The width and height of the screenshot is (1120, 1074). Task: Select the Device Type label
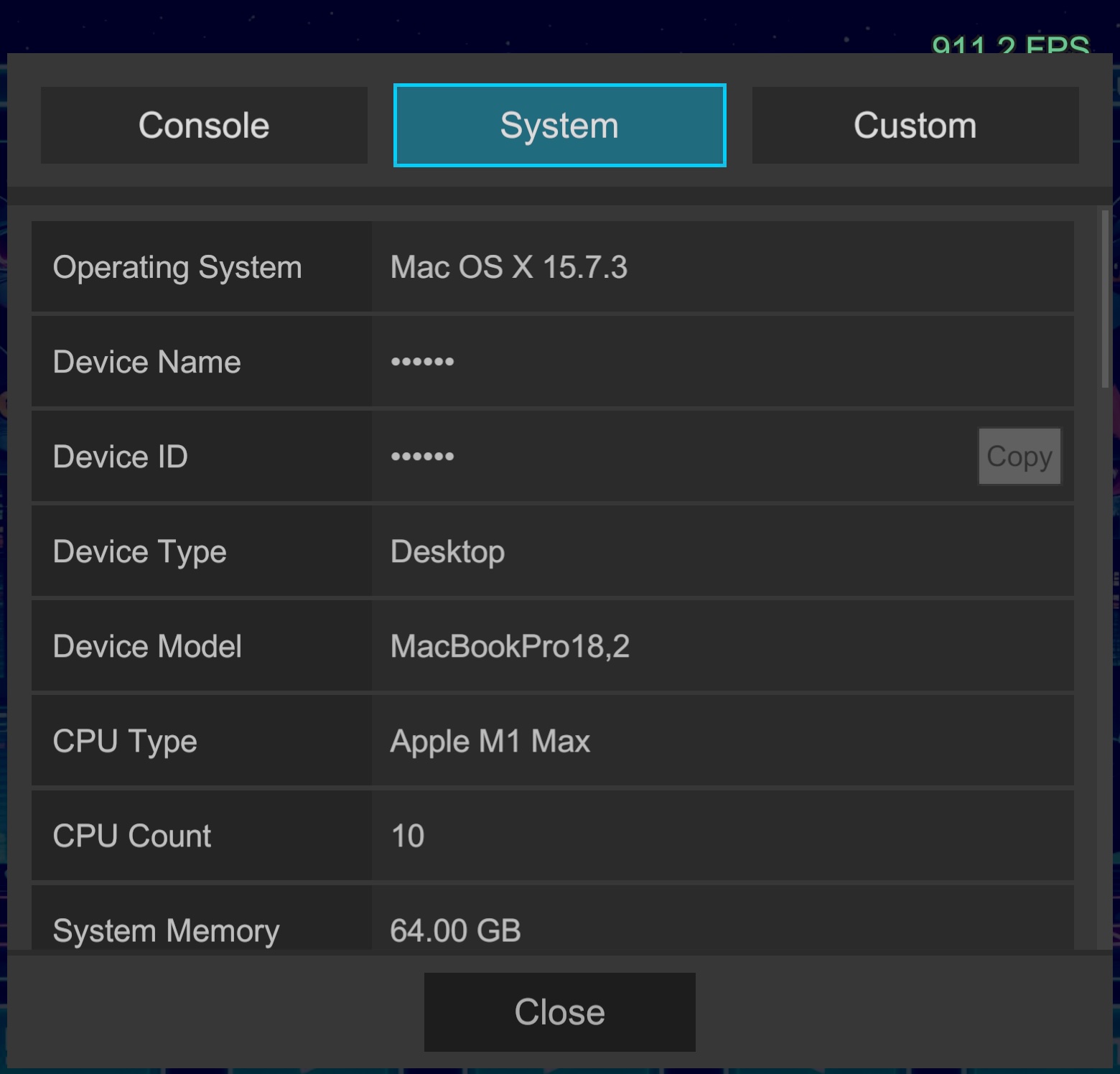click(140, 551)
